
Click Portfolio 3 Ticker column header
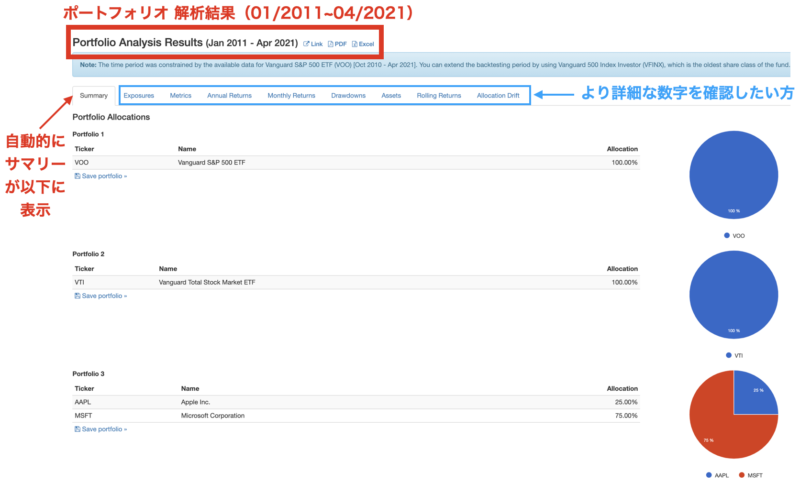tap(84, 389)
